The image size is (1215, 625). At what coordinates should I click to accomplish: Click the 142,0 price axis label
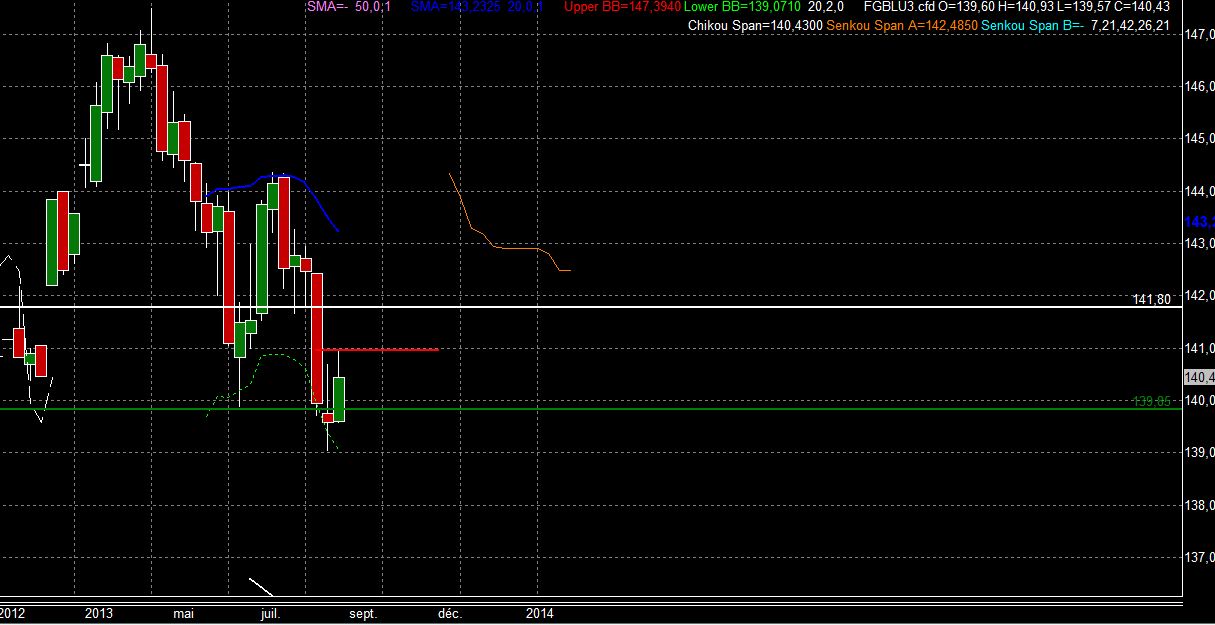[1198, 296]
